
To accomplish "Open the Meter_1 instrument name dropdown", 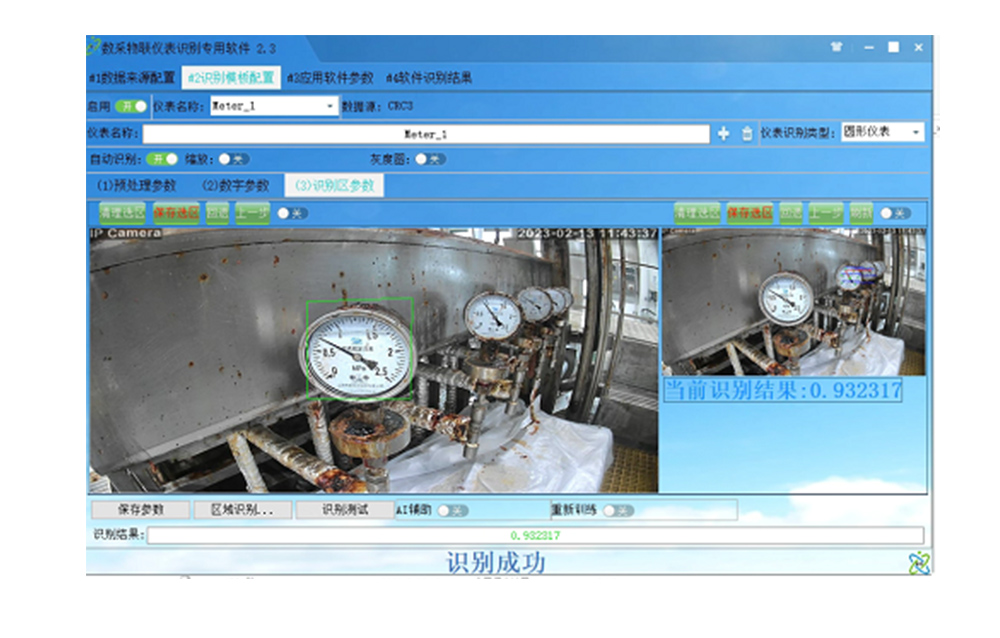I will coord(330,105).
